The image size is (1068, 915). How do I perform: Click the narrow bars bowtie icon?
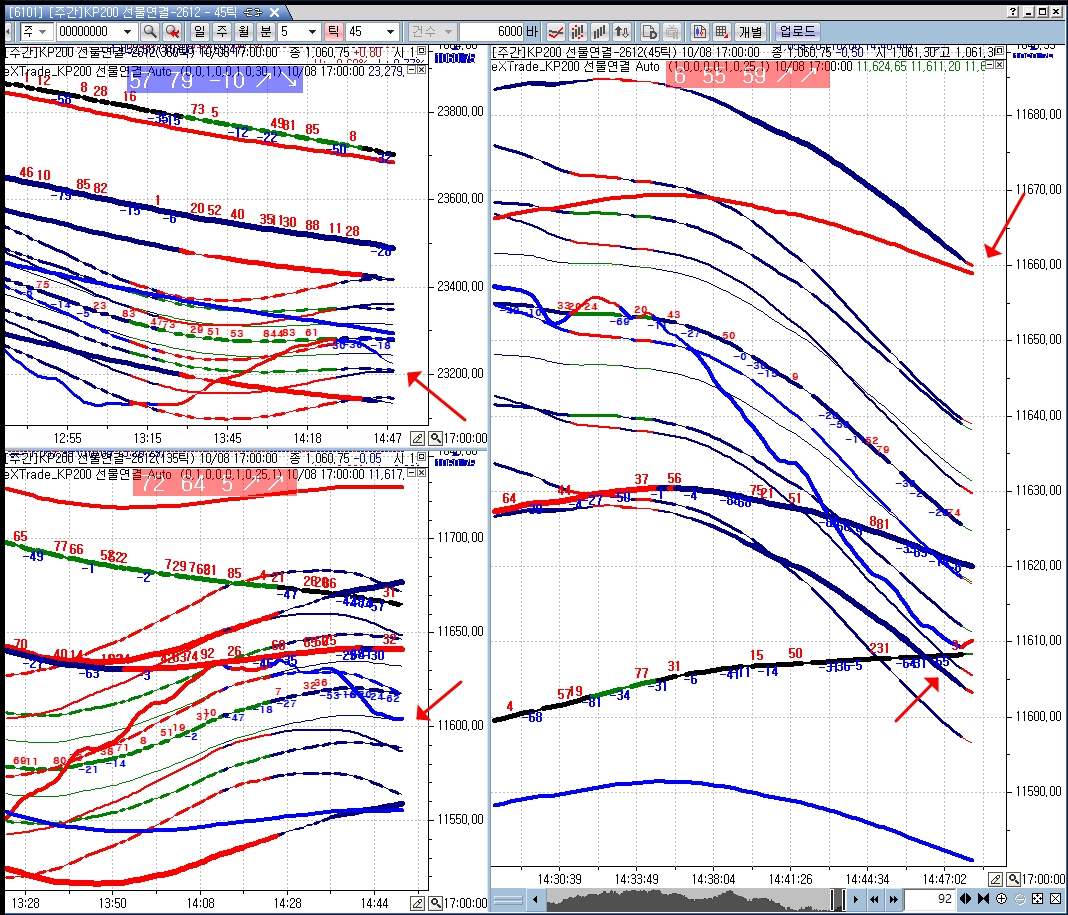[984, 899]
